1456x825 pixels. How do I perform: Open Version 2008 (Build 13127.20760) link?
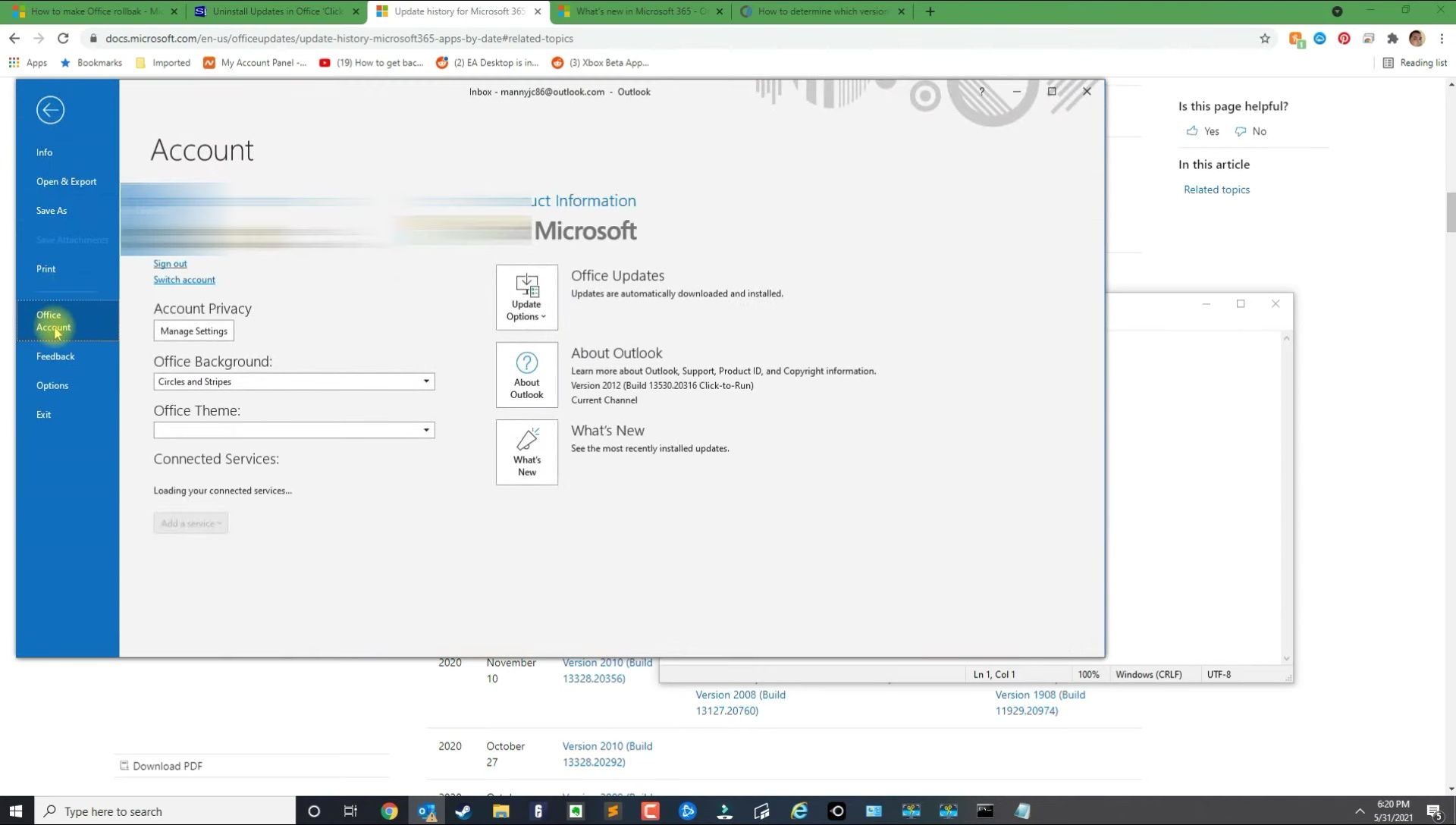click(740, 702)
